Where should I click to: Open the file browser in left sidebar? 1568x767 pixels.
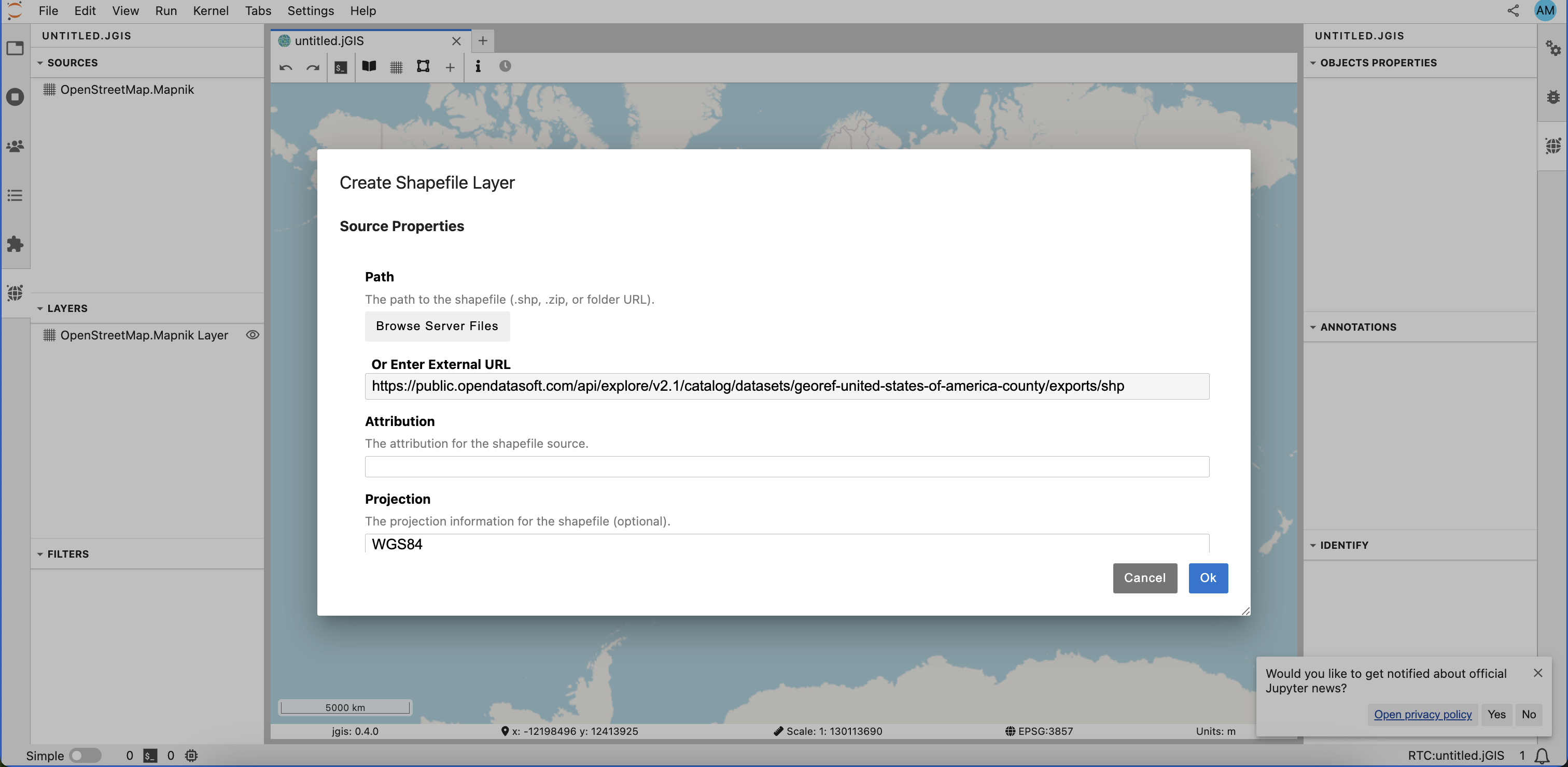pos(15,49)
